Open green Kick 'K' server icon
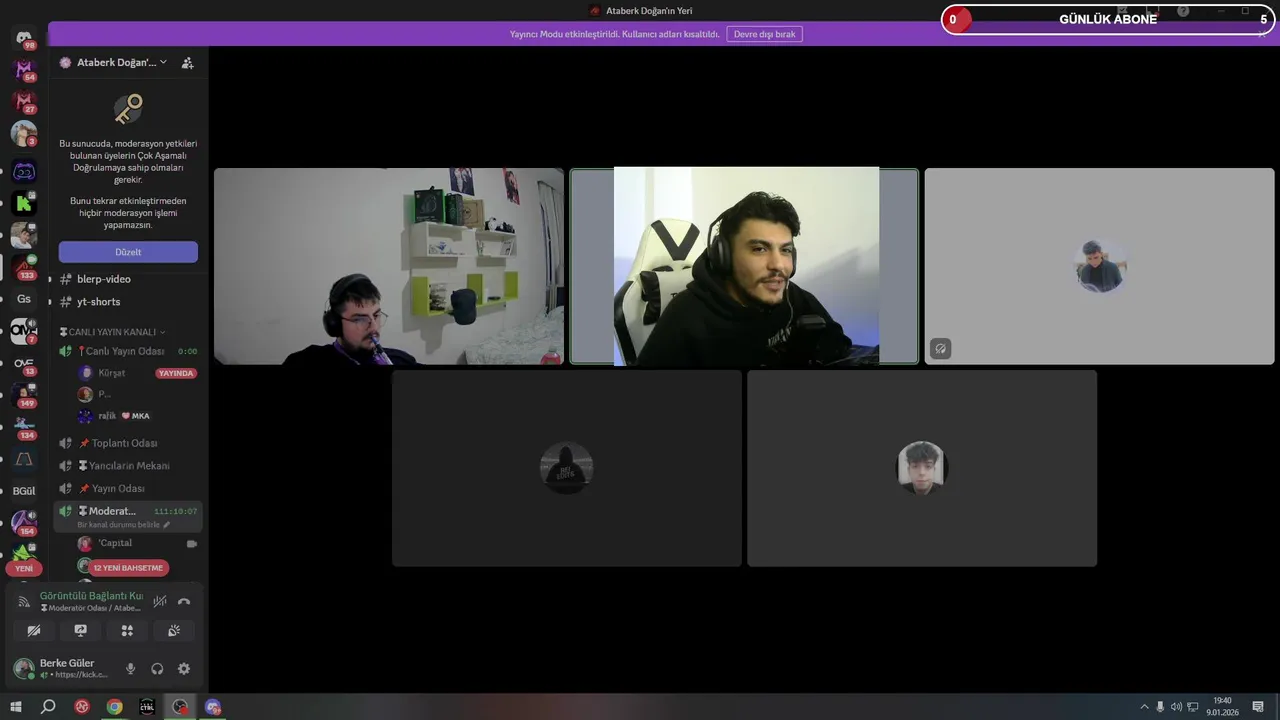This screenshot has height=720, width=1280. point(24,203)
